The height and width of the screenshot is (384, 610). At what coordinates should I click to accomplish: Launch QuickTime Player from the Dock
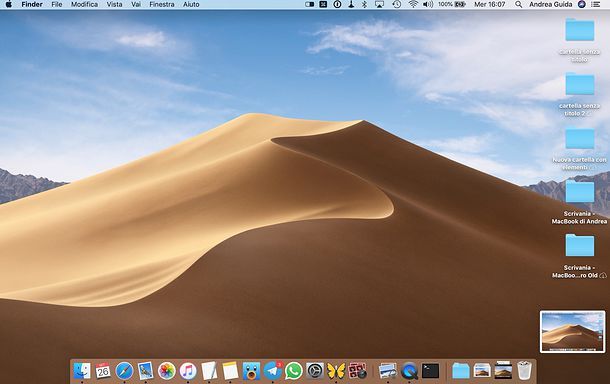(409, 371)
